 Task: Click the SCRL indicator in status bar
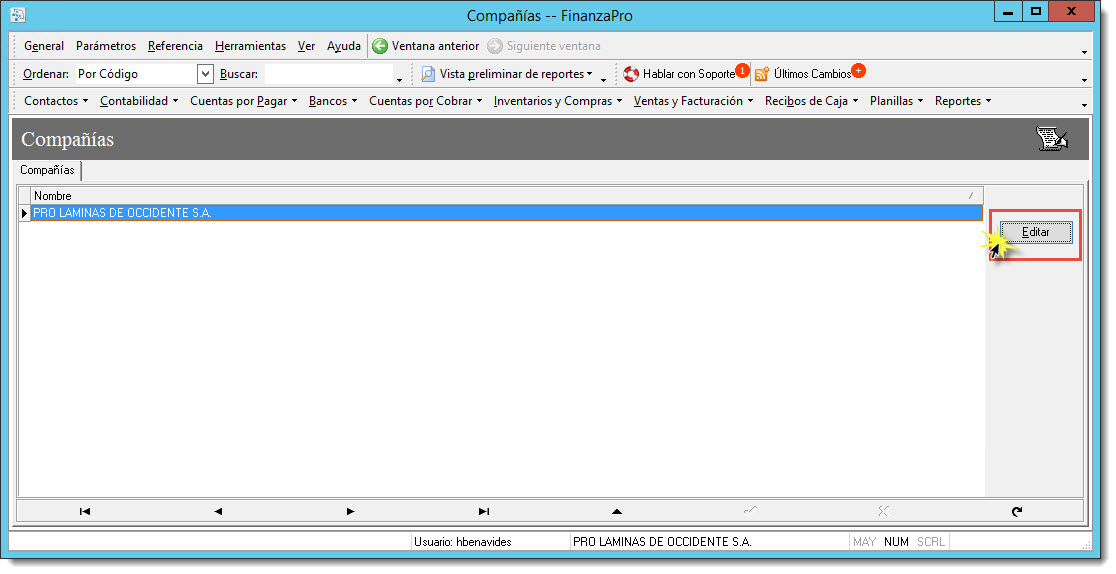(930, 542)
